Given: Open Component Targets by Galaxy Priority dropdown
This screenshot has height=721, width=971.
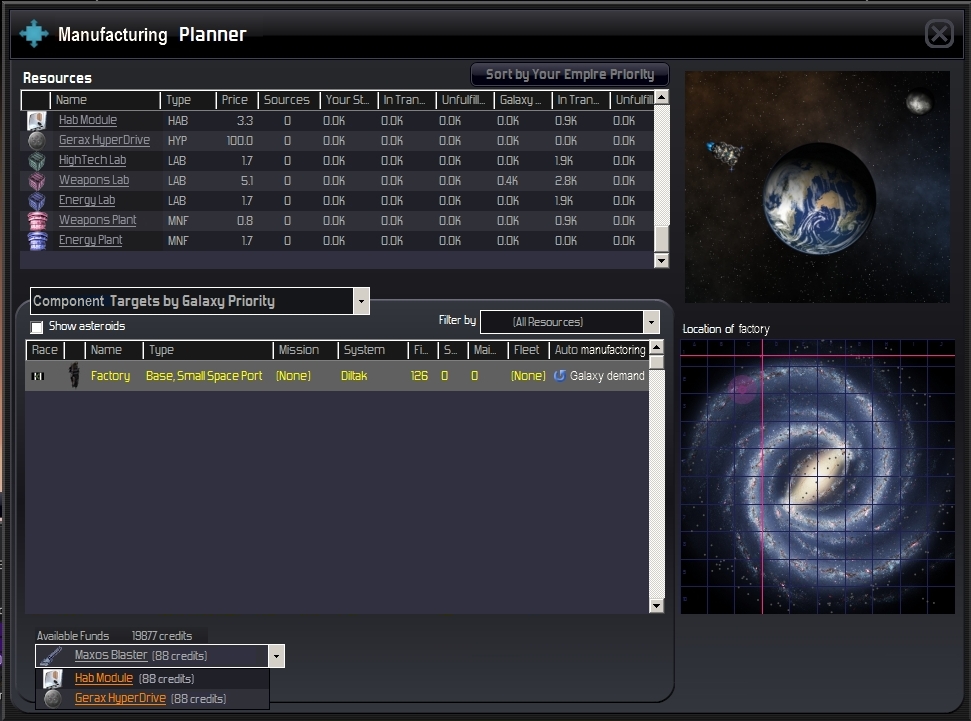Looking at the screenshot, I should point(361,301).
